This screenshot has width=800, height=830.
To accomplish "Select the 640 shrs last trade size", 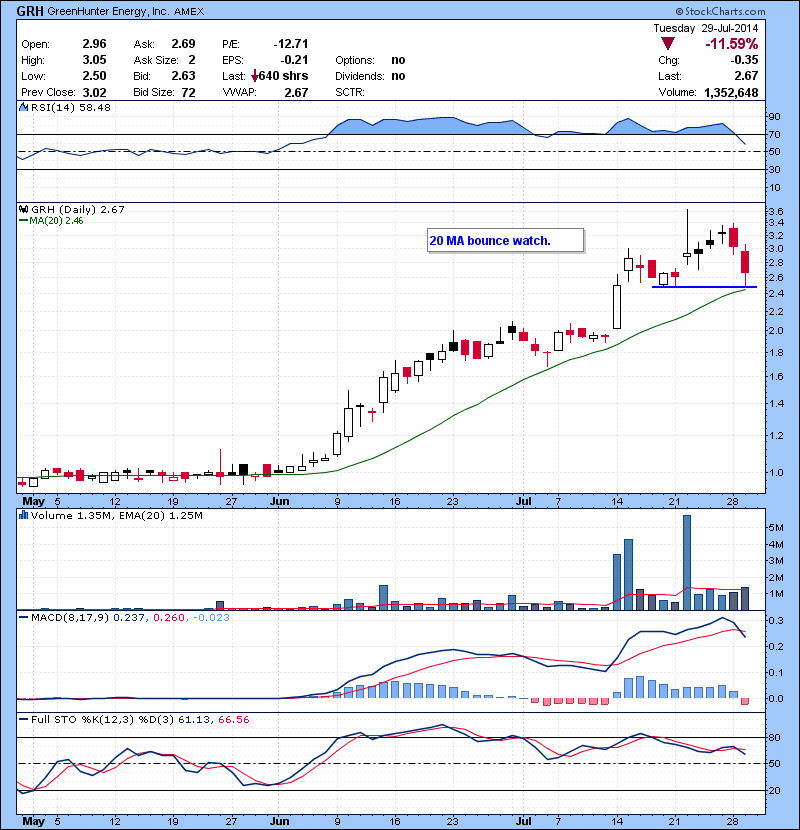I will point(283,76).
